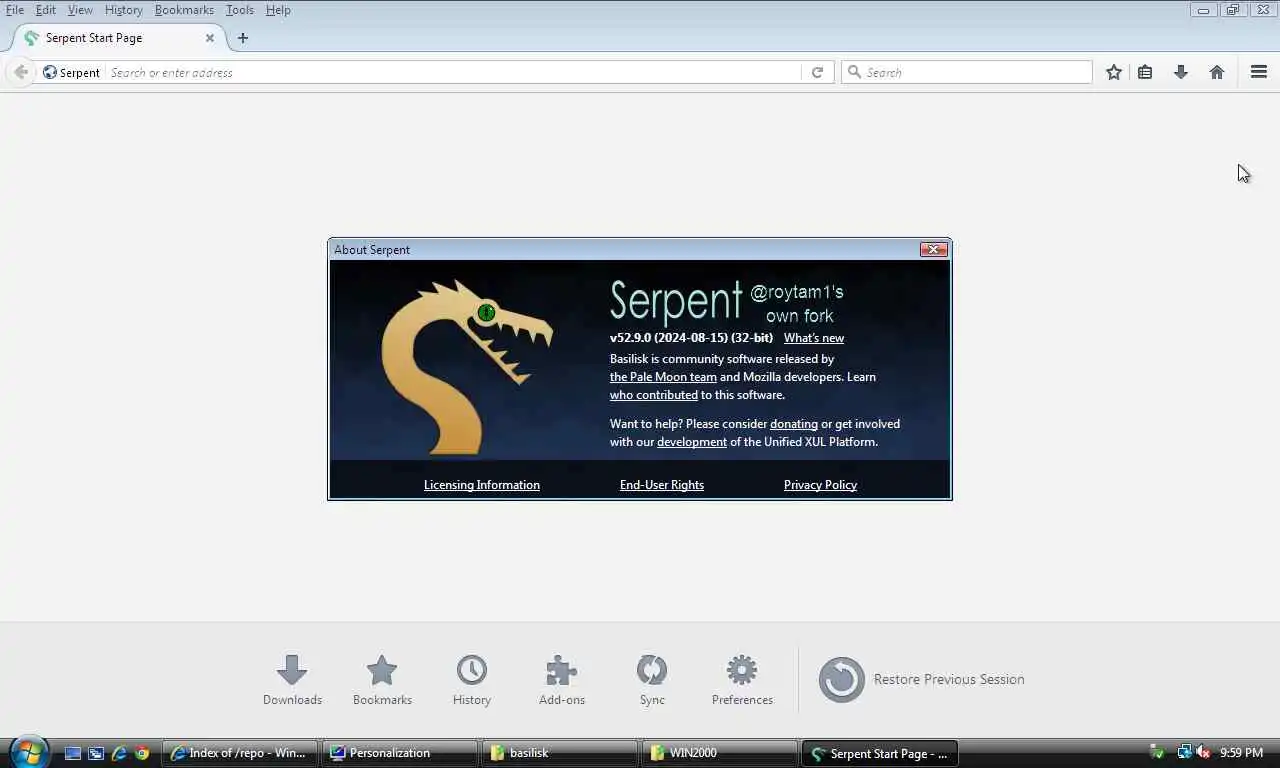
Task: Click the Windows Start orb
Action: point(29,752)
